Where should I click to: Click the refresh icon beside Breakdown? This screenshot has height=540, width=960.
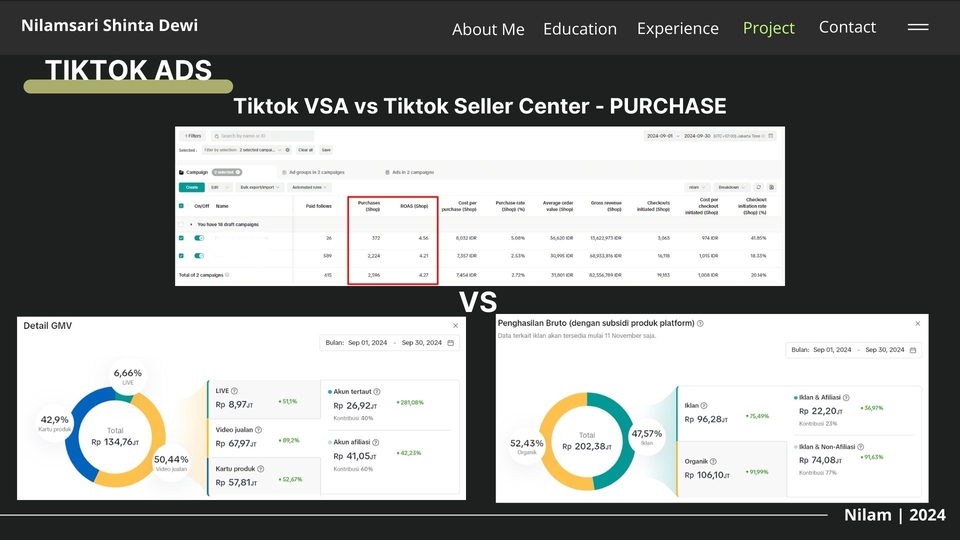coord(759,187)
